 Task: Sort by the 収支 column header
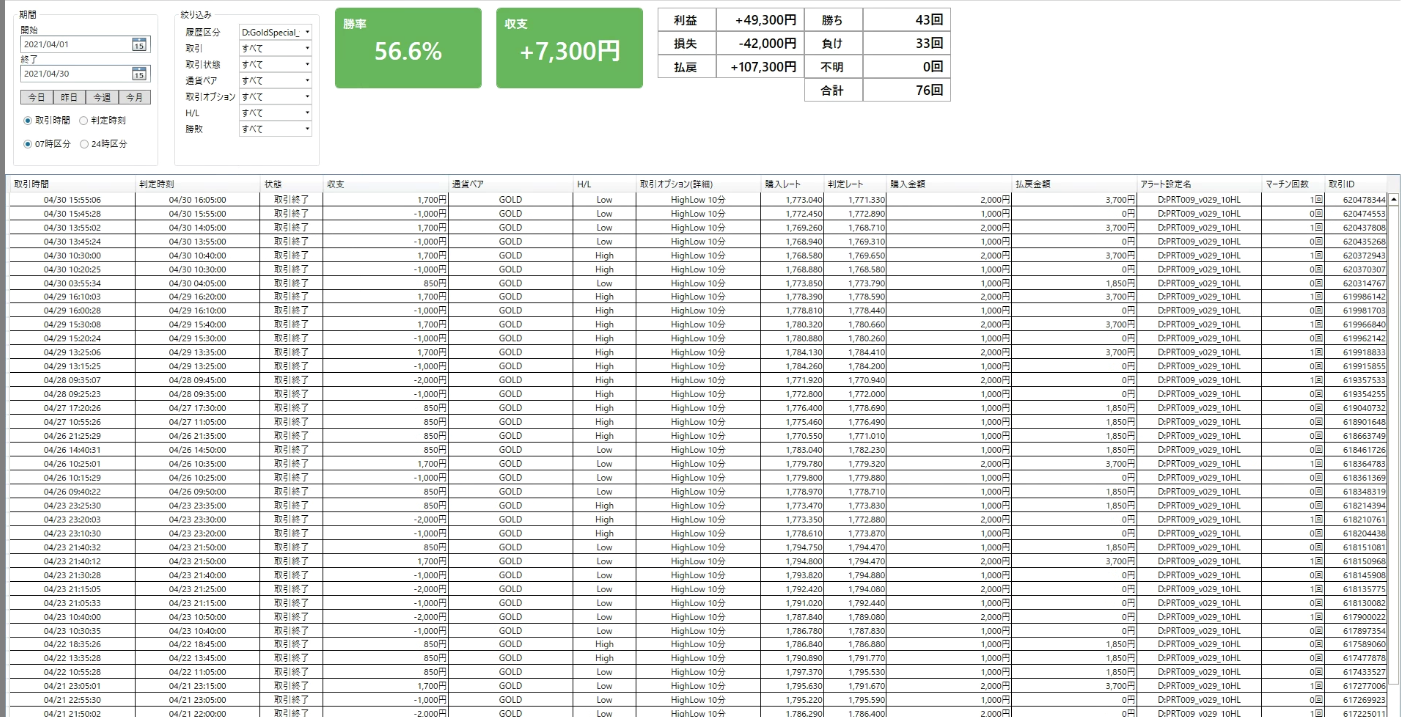click(x=385, y=184)
